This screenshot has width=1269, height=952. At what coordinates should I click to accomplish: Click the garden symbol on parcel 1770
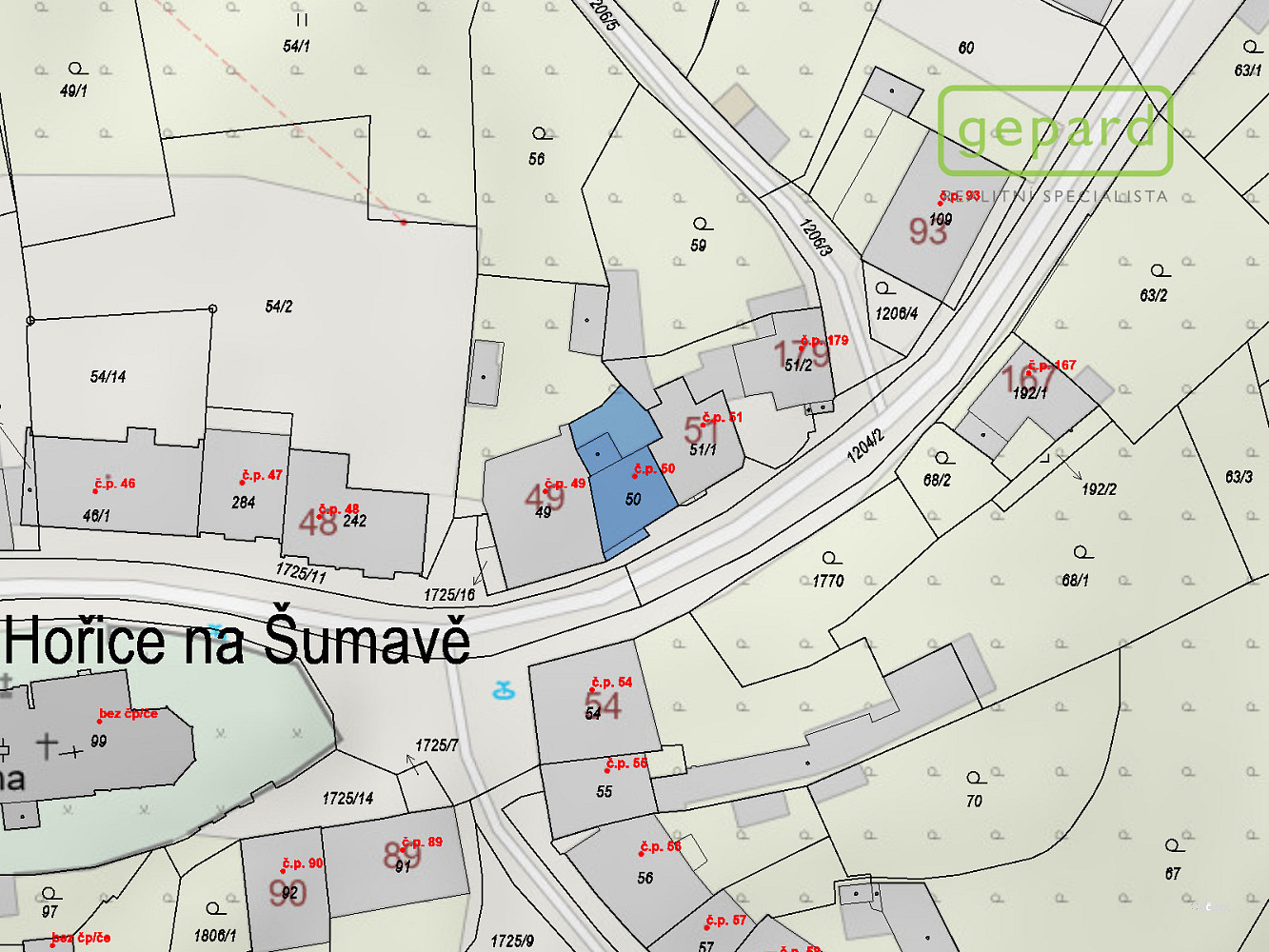[x=832, y=558]
